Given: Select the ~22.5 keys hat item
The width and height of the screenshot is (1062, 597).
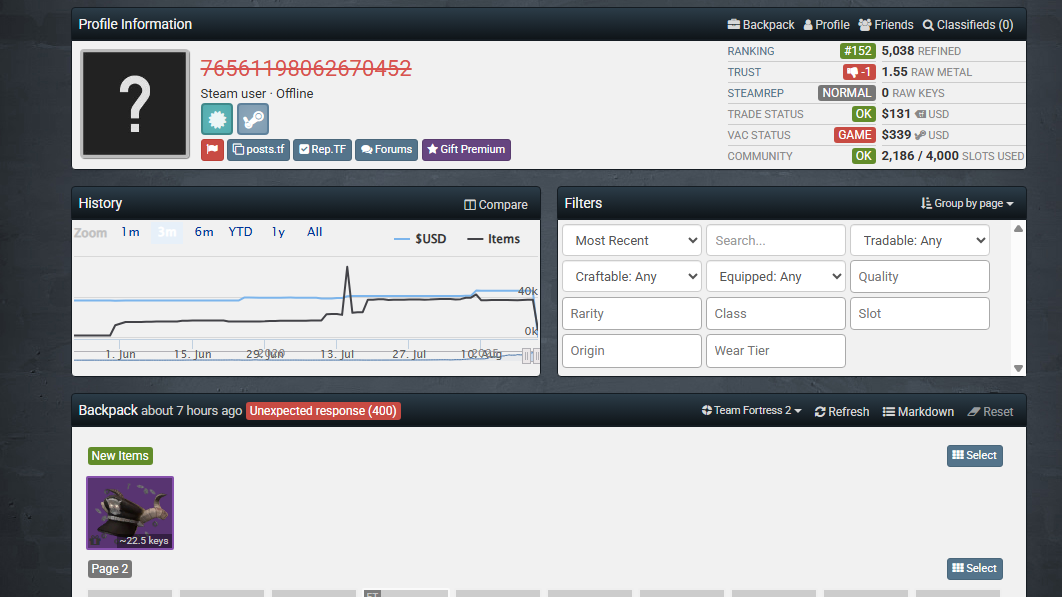Looking at the screenshot, I should (x=130, y=513).
